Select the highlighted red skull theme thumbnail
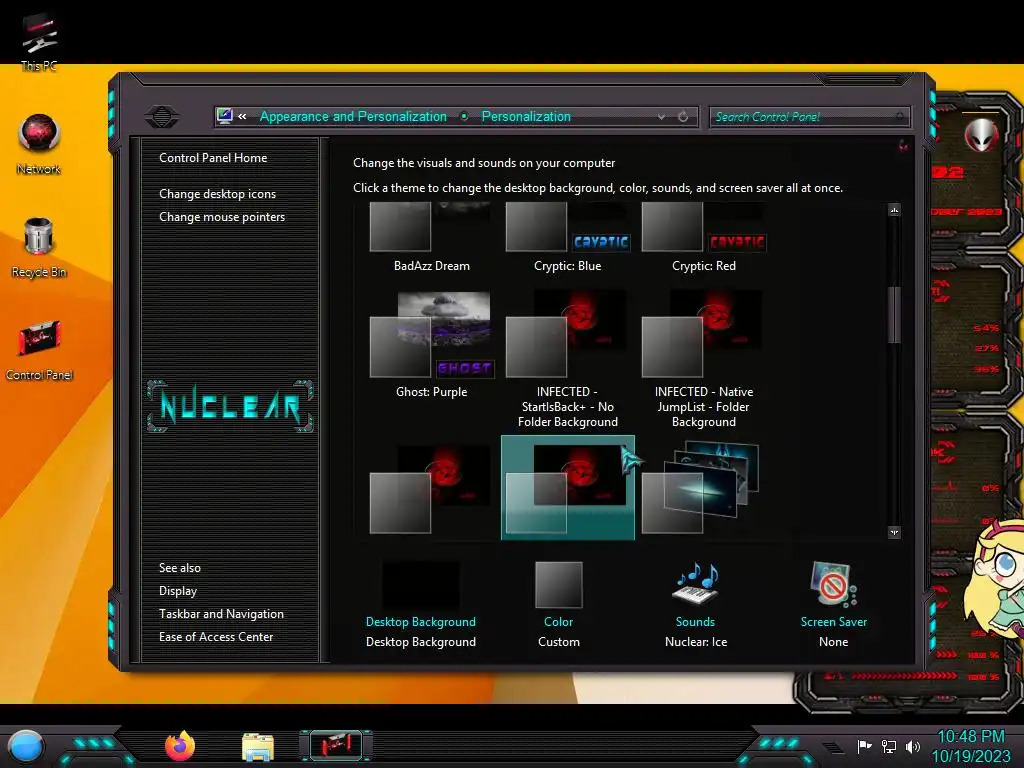 pyautogui.click(x=568, y=488)
